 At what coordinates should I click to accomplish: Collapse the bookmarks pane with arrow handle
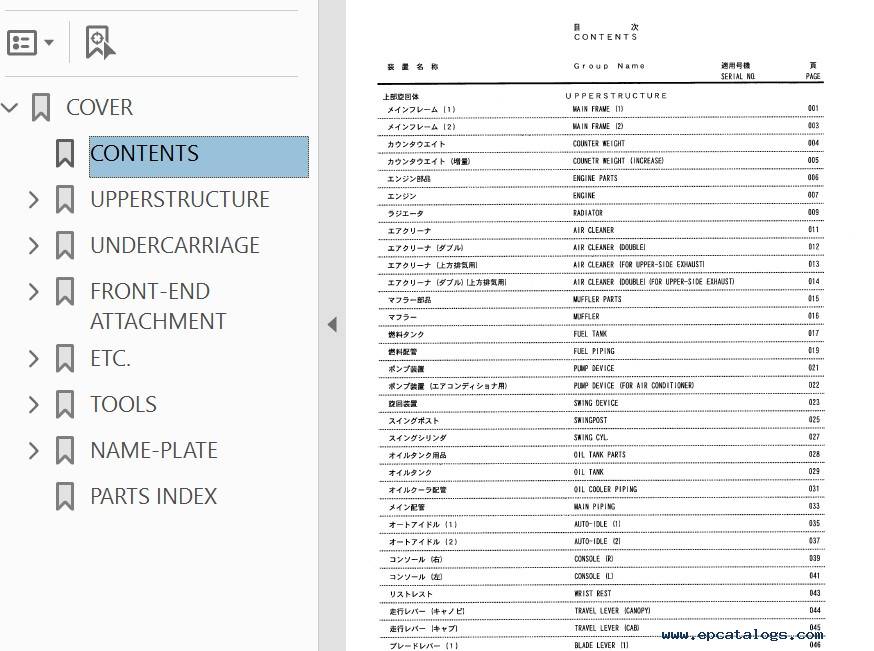tap(332, 324)
